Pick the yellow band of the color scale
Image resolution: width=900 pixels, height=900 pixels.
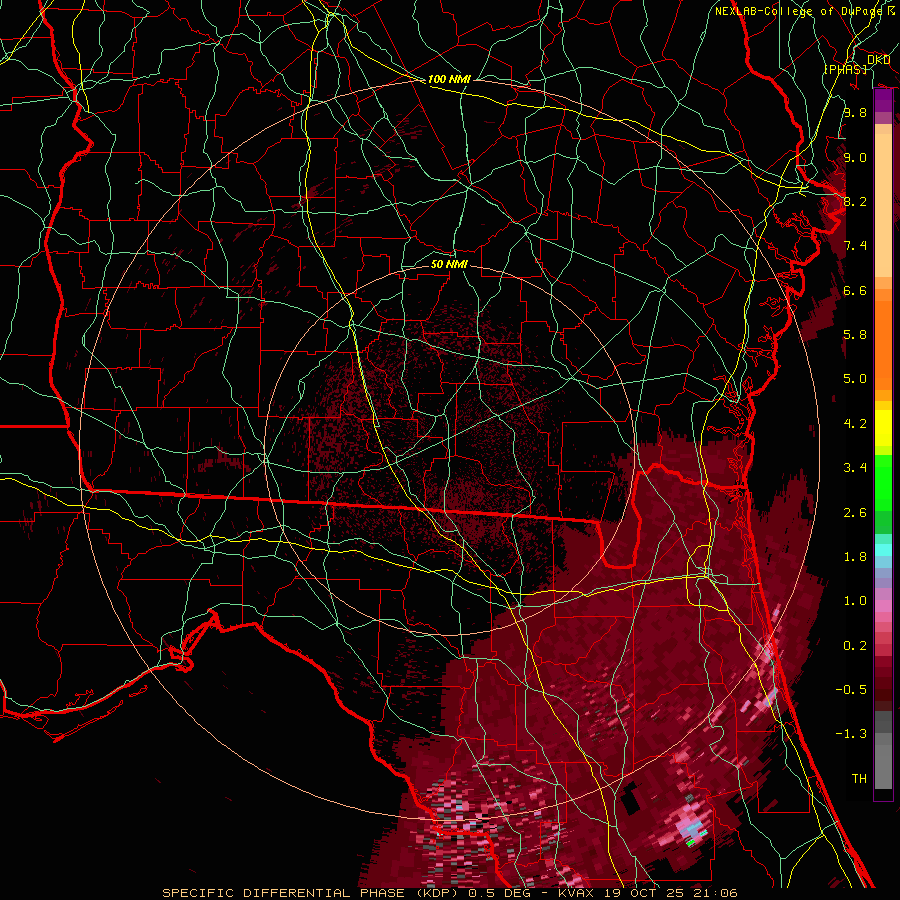883,428
